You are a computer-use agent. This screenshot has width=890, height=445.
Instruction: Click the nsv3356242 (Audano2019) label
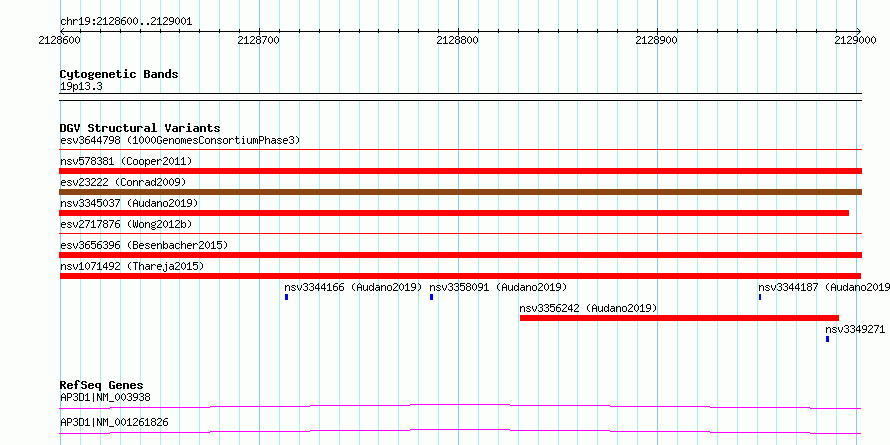(x=588, y=308)
